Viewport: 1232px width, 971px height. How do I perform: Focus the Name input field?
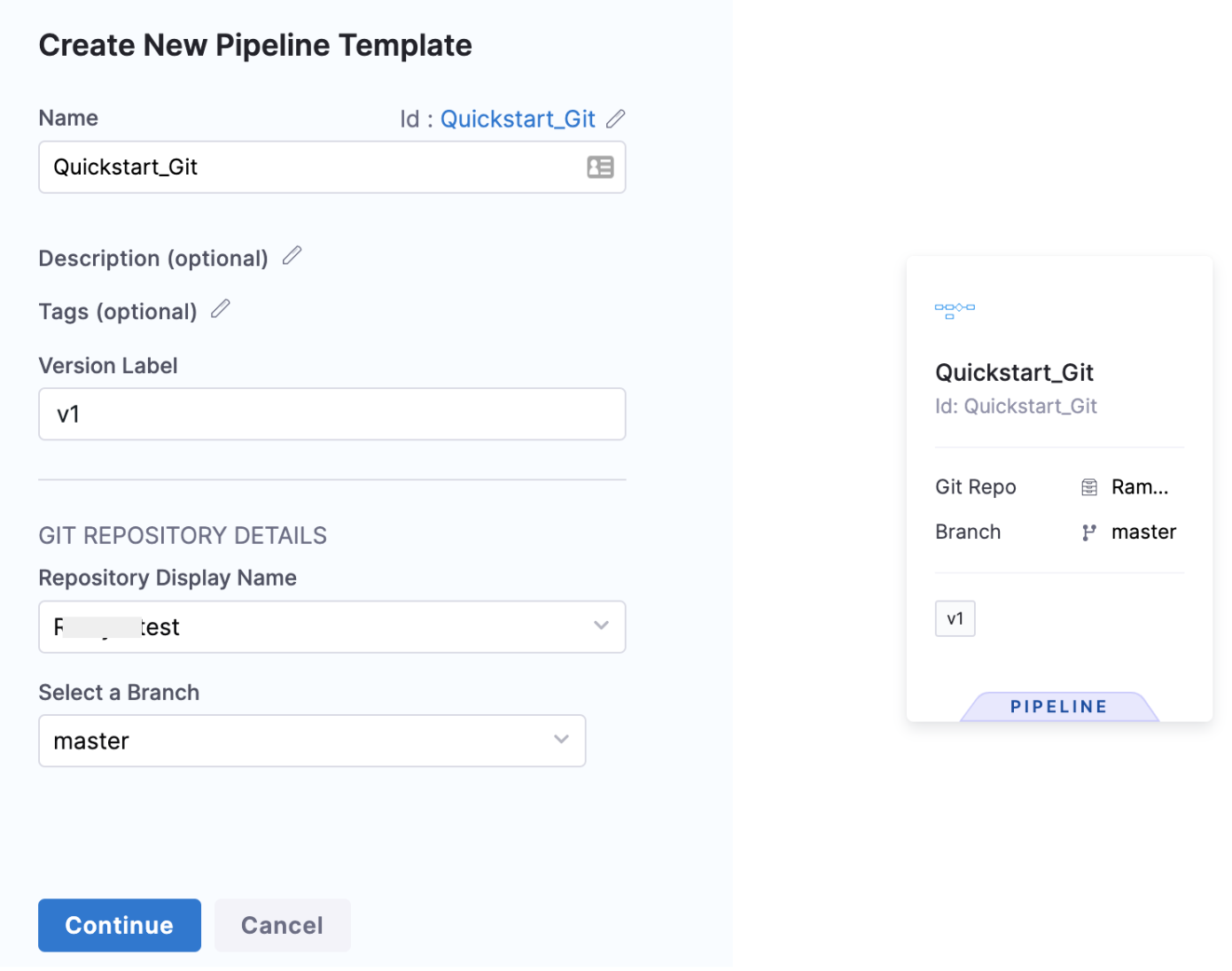[x=310, y=167]
